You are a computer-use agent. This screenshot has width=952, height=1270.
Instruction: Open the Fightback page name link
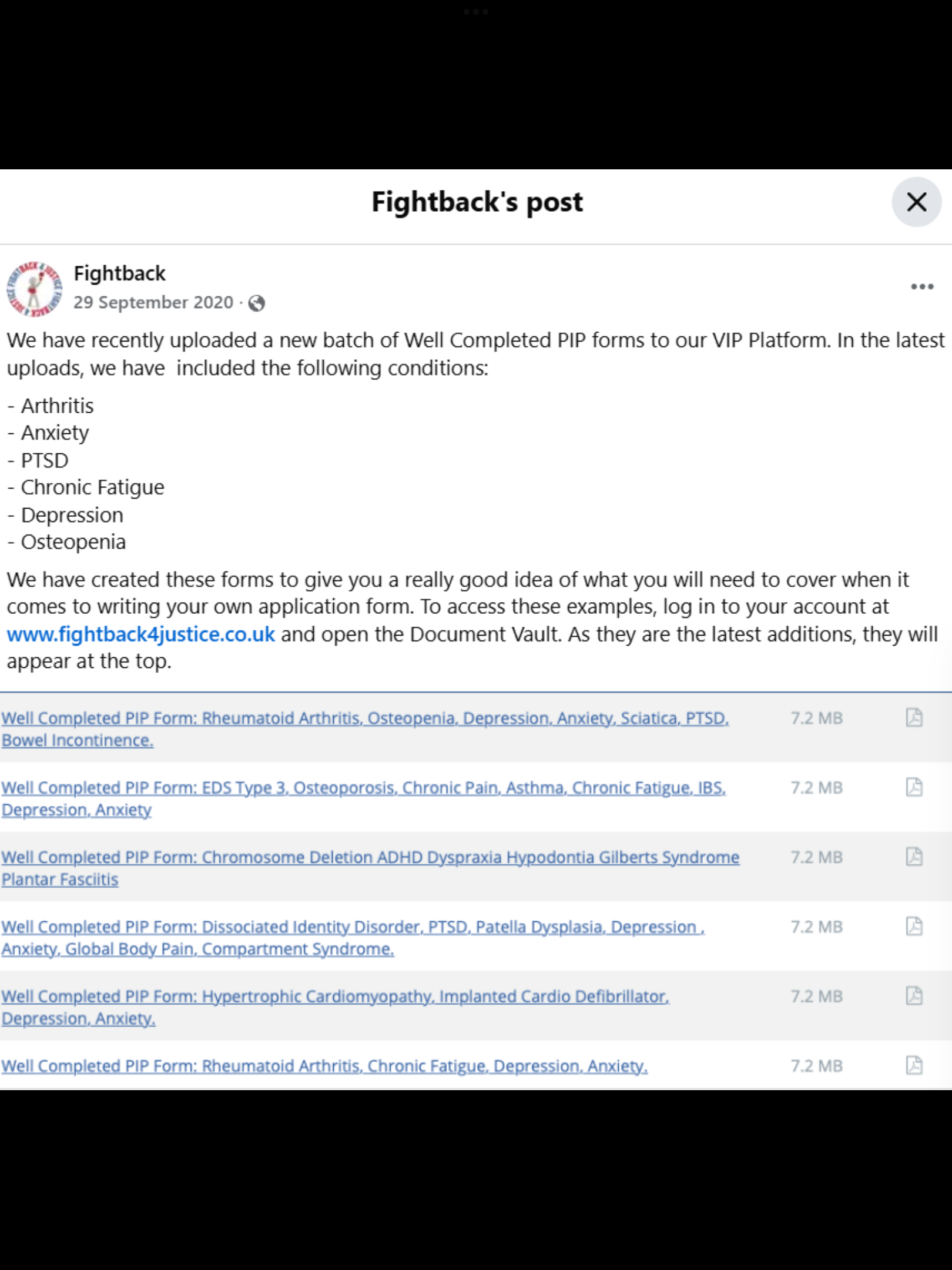click(x=119, y=273)
